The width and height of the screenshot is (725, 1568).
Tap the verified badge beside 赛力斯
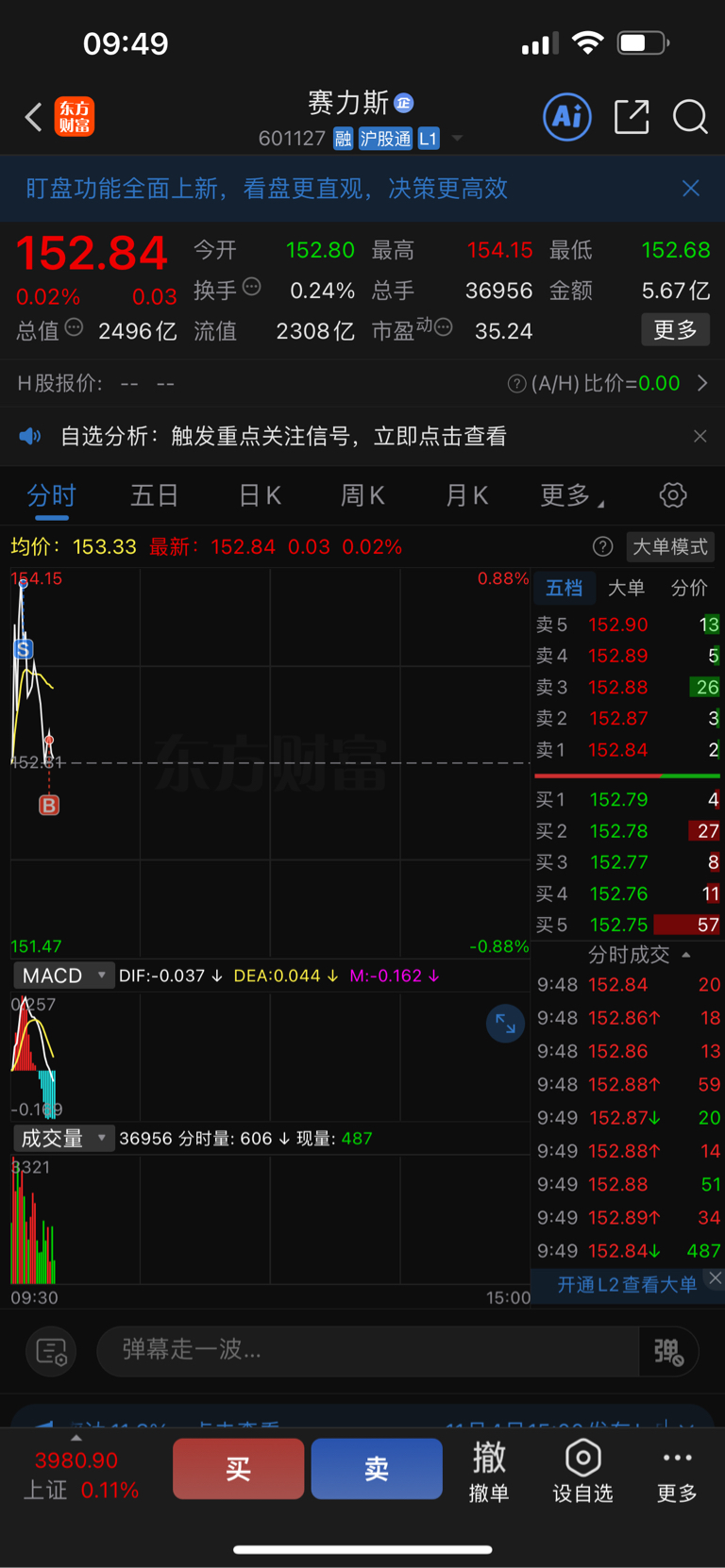[x=404, y=103]
